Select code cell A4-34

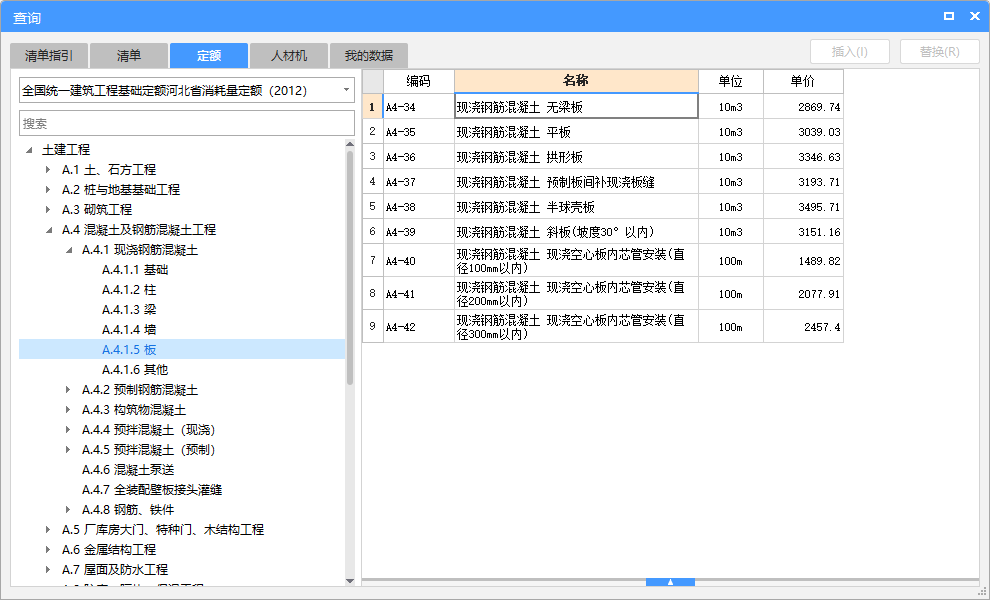(x=419, y=107)
